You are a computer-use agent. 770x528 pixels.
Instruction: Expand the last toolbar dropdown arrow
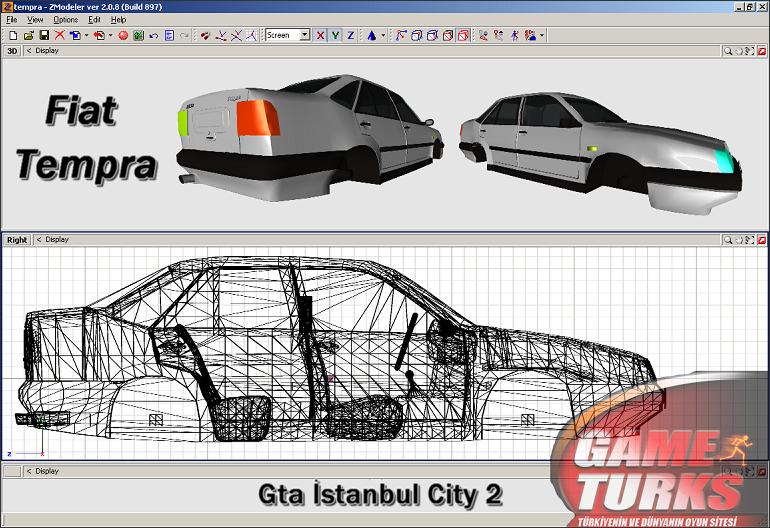(542, 35)
